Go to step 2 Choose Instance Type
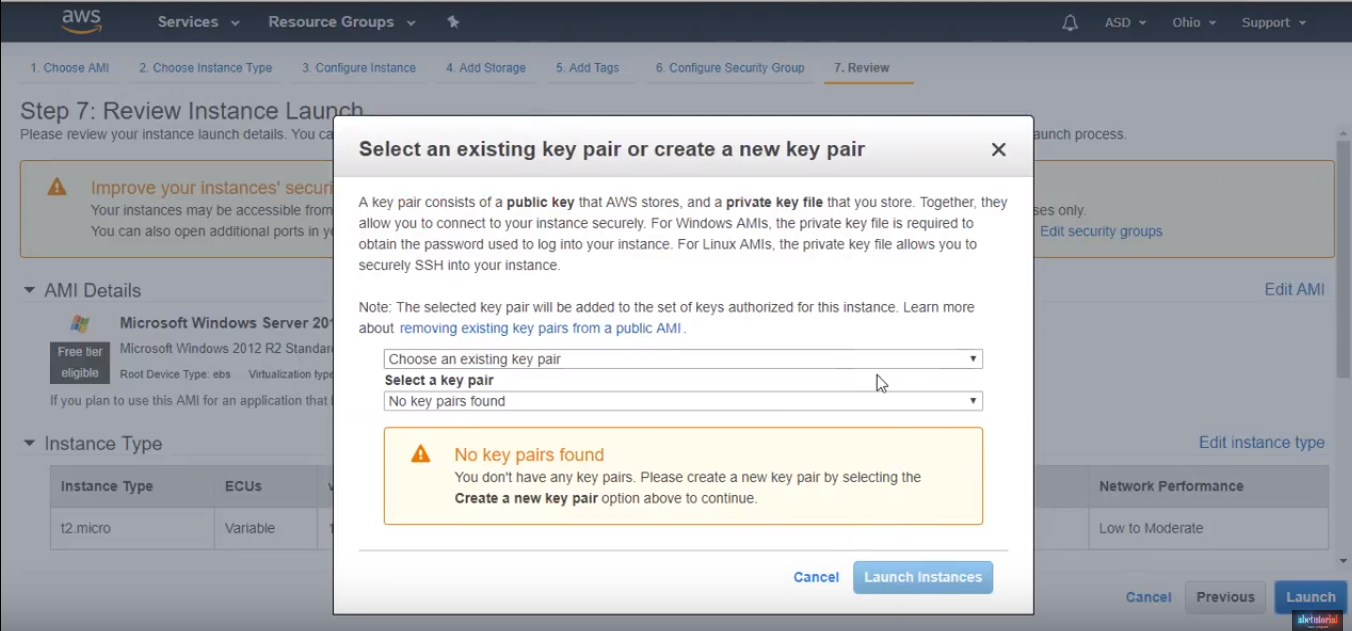 click(205, 68)
